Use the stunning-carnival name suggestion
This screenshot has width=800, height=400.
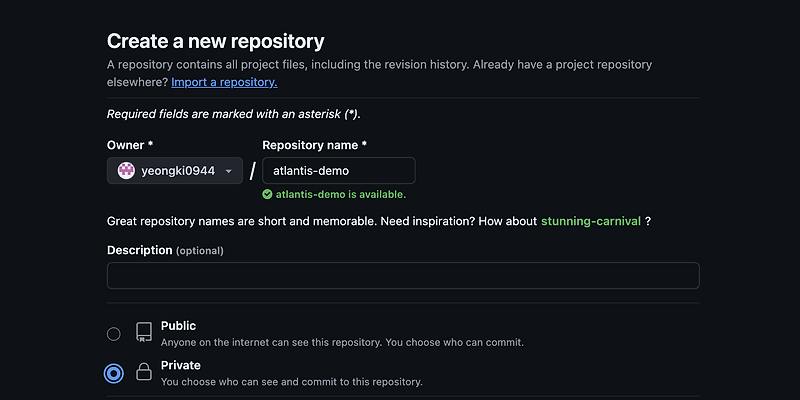[590, 221]
